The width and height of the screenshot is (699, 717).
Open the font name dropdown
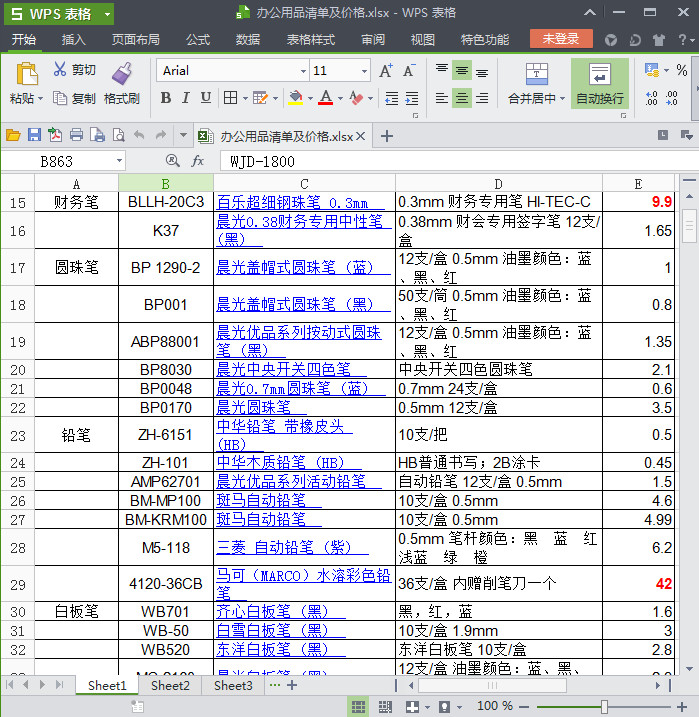pyautogui.click(x=303, y=71)
